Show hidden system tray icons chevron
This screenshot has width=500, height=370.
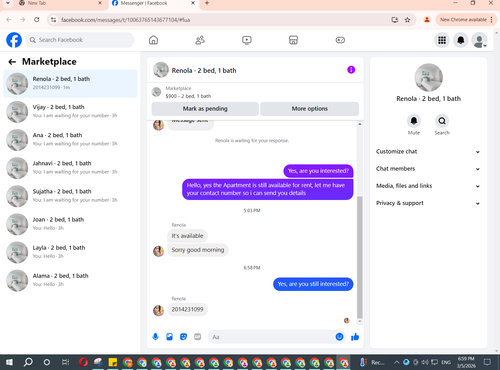pyautogui.click(x=396, y=362)
